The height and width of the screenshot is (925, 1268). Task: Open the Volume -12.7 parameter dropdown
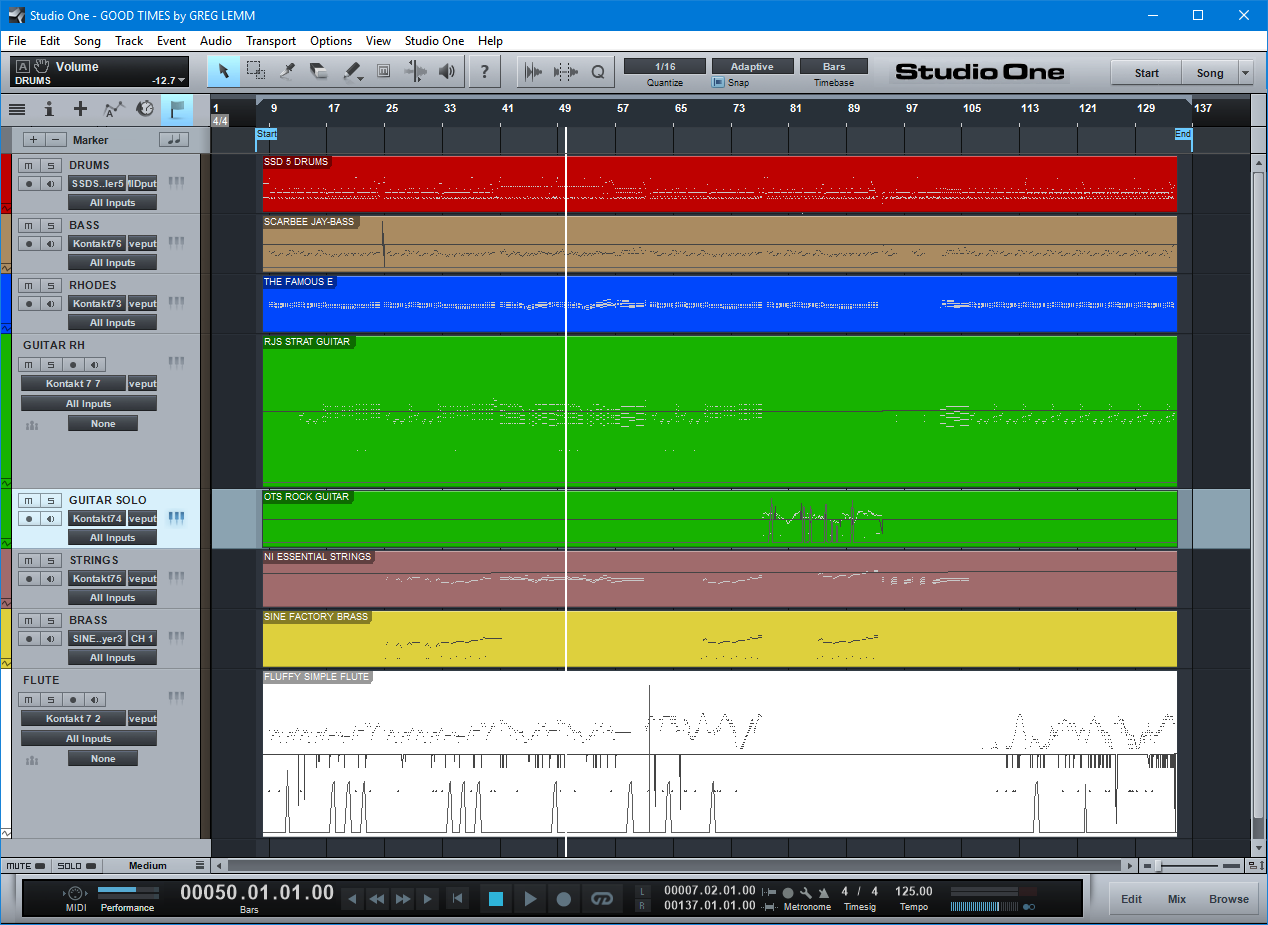(182, 80)
